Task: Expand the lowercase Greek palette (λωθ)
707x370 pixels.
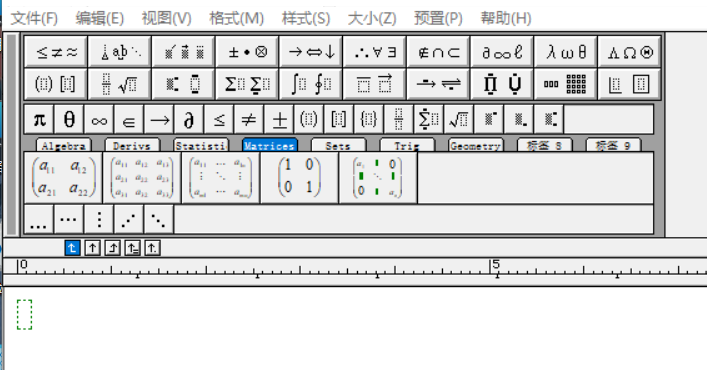Action: (566, 52)
